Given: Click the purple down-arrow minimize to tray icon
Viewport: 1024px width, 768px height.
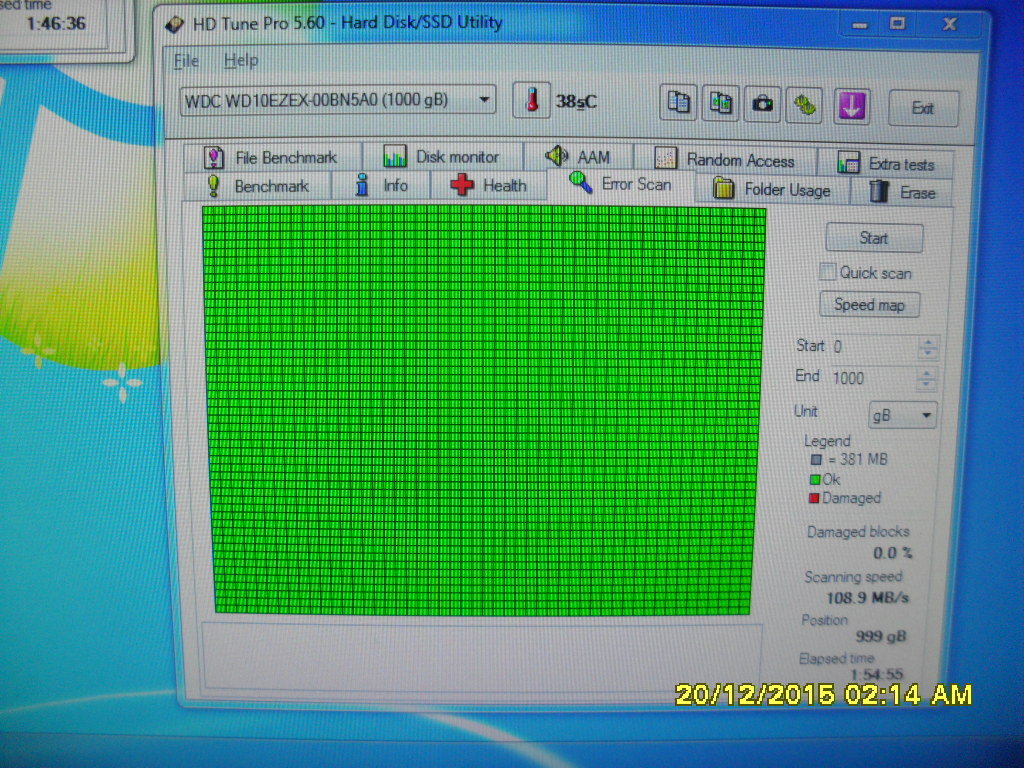Looking at the screenshot, I should point(852,105).
